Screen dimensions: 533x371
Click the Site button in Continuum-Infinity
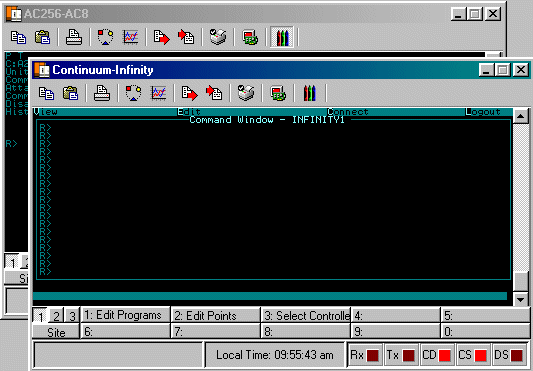tap(56, 332)
